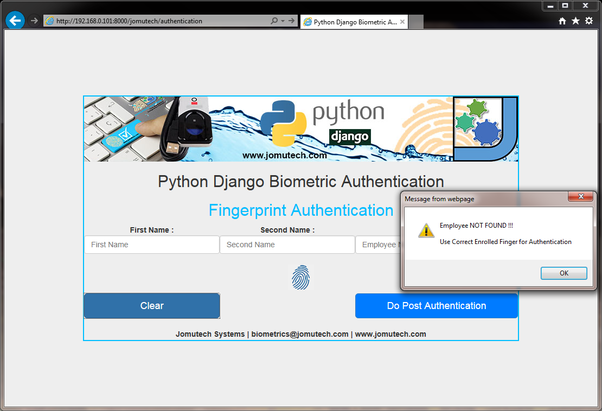Click biometrics@jomutech.com footer text
Viewport: 602px width, 411px height.
[x=300, y=334]
